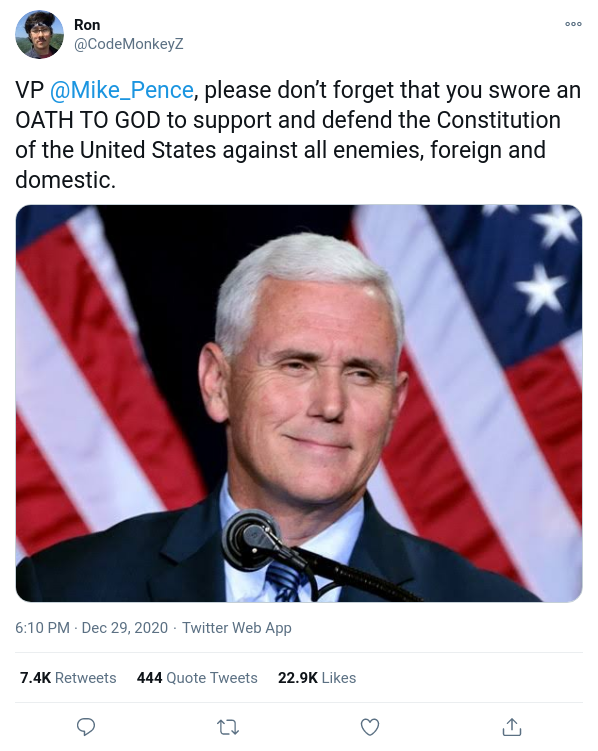Image resolution: width=598 pixels, height=751 pixels.
Task: View the 22.9K Likes list
Action: click(317, 678)
